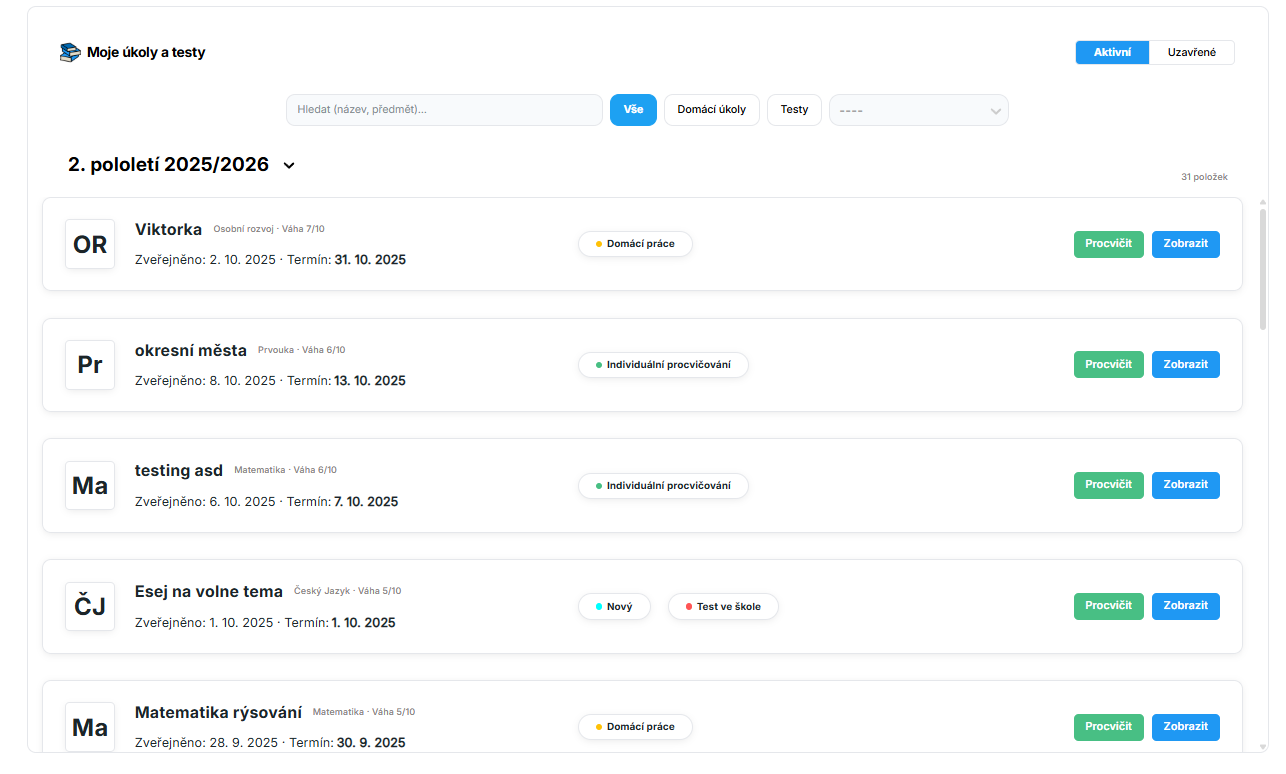The width and height of the screenshot is (1286, 774).
Task: Click Zobrazit for testing asd
Action: coord(1186,485)
